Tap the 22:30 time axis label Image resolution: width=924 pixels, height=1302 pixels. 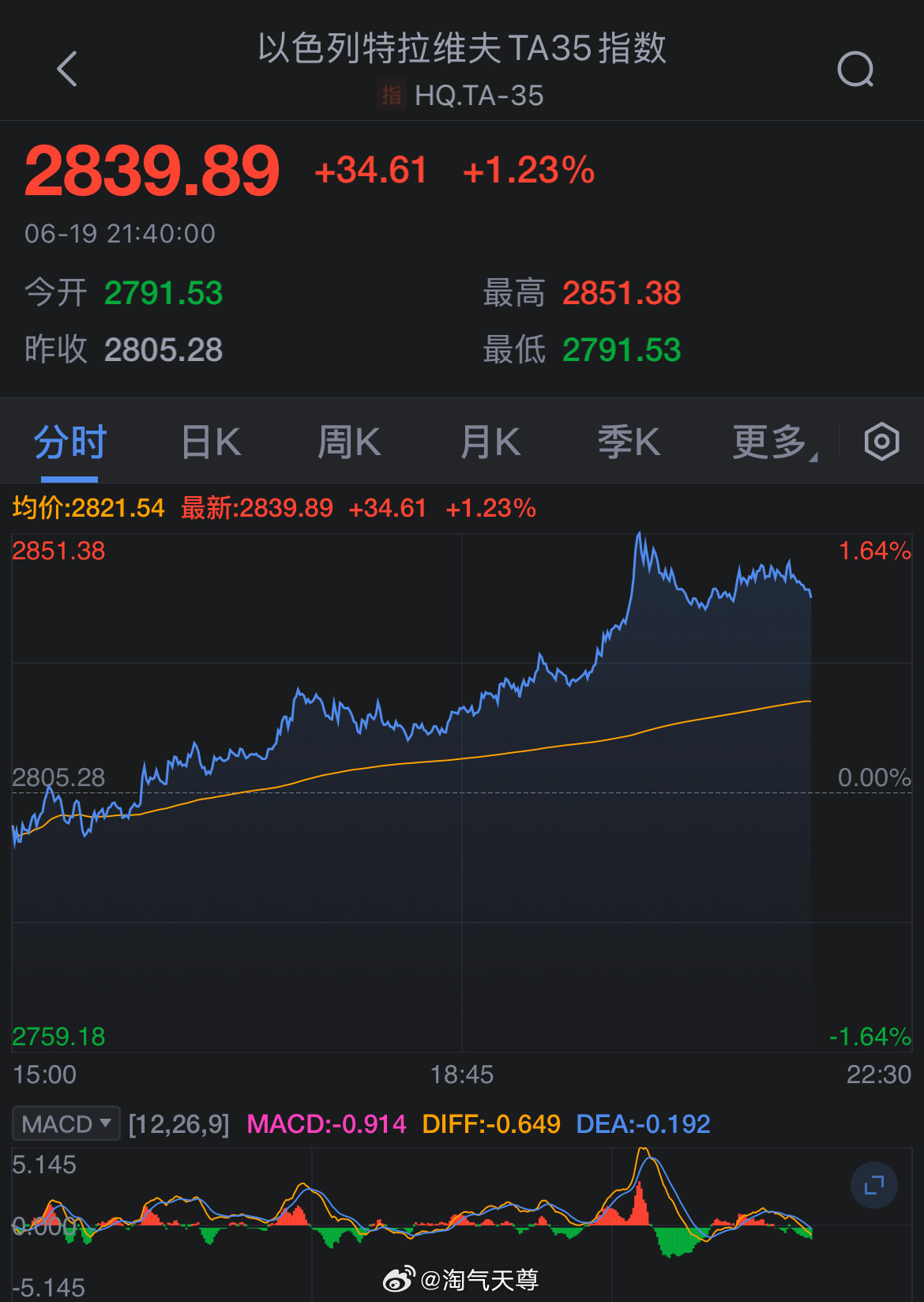point(879,1074)
